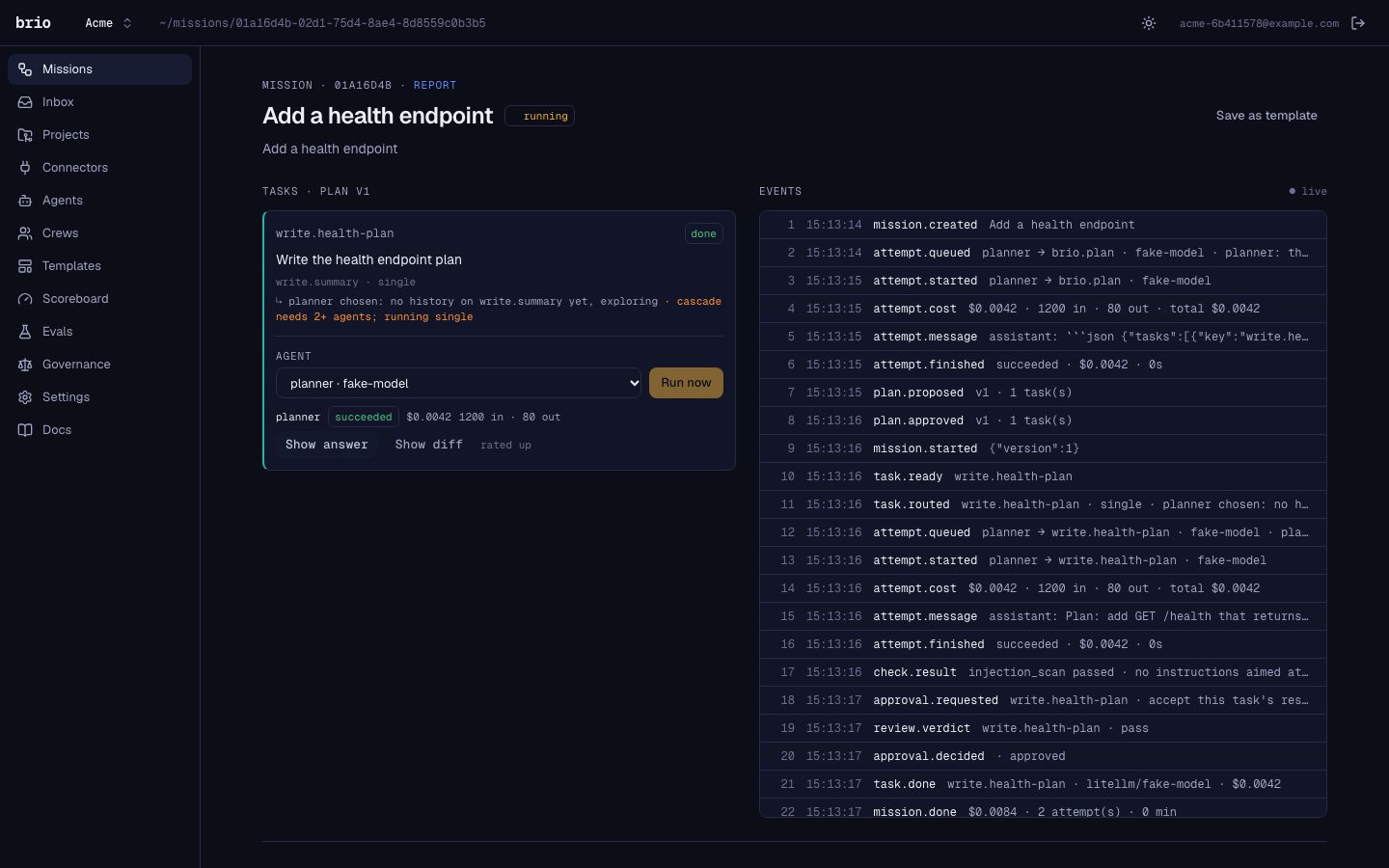Open the planner · fake-model agent dropdown
This screenshot has width=1389, height=868.
[459, 383]
